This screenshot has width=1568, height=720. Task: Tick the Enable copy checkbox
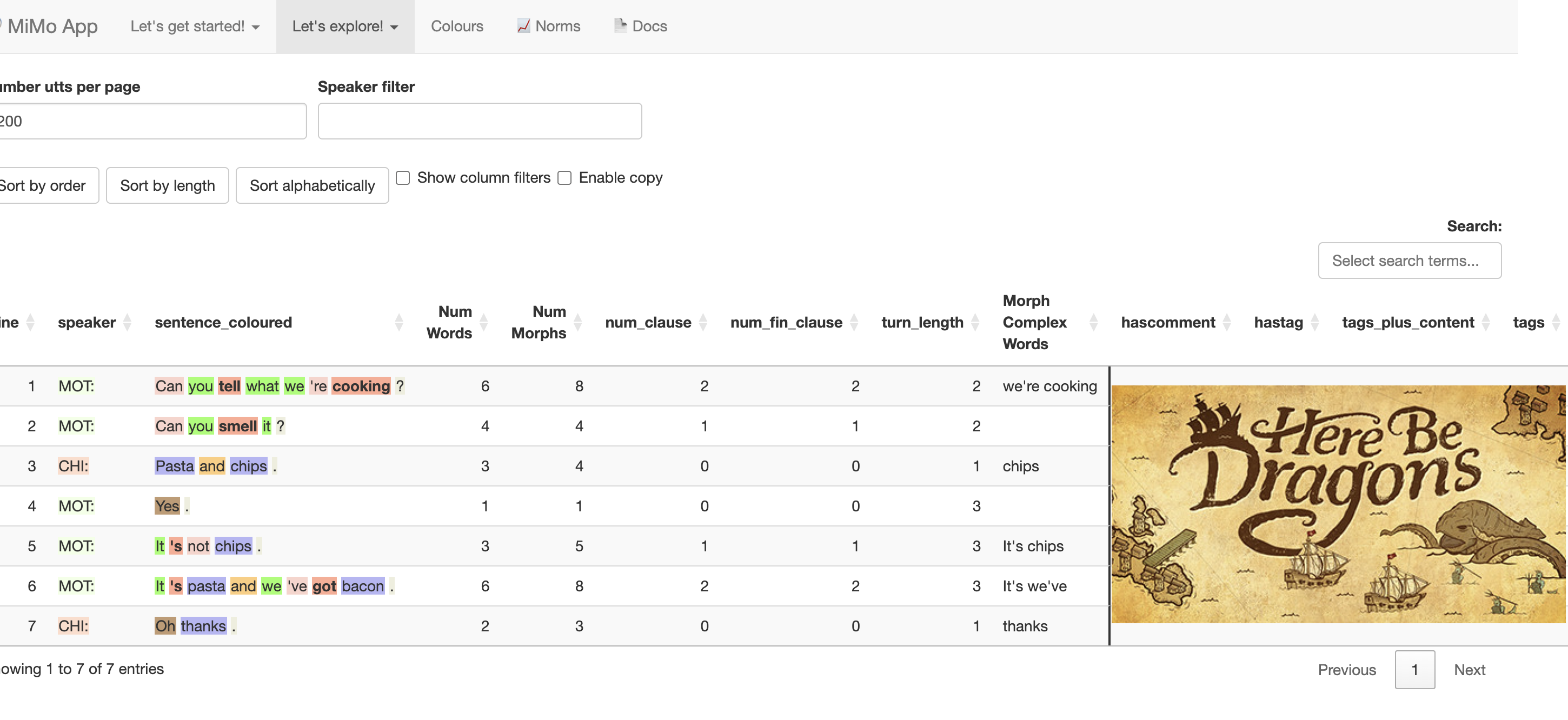click(565, 178)
